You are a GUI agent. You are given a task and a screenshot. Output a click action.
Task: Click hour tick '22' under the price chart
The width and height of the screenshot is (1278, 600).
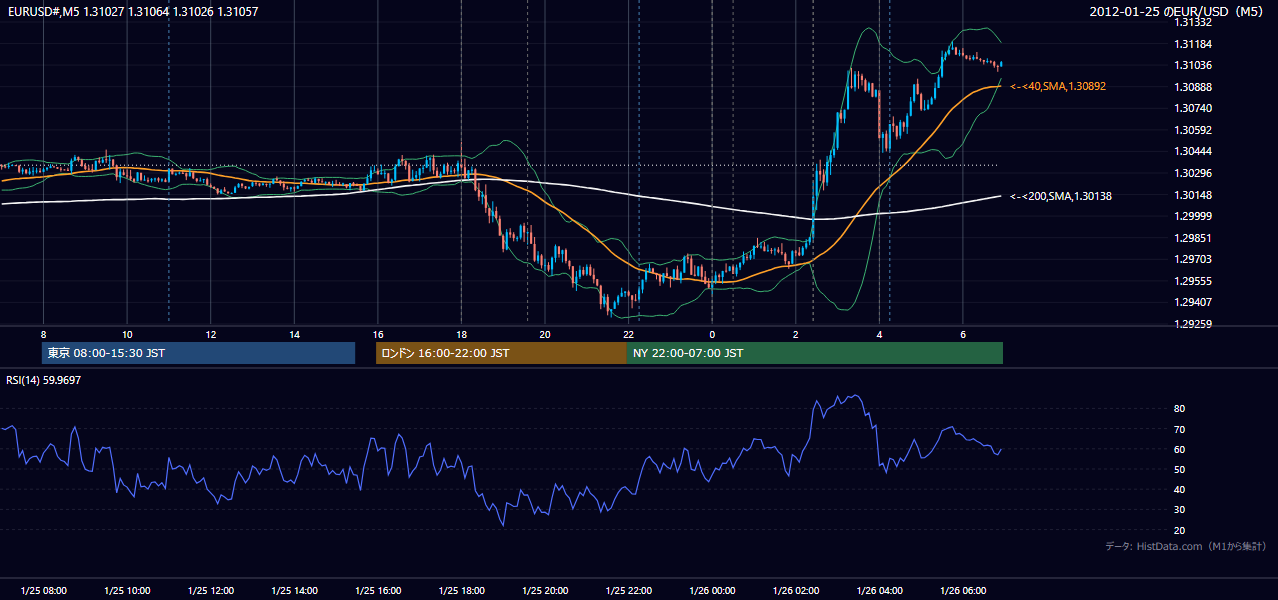pyautogui.click(x=628, y=334)
